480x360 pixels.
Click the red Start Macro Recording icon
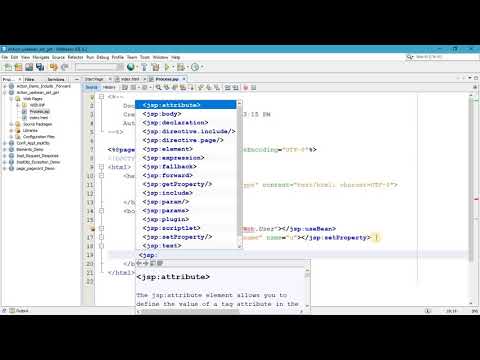246,88
